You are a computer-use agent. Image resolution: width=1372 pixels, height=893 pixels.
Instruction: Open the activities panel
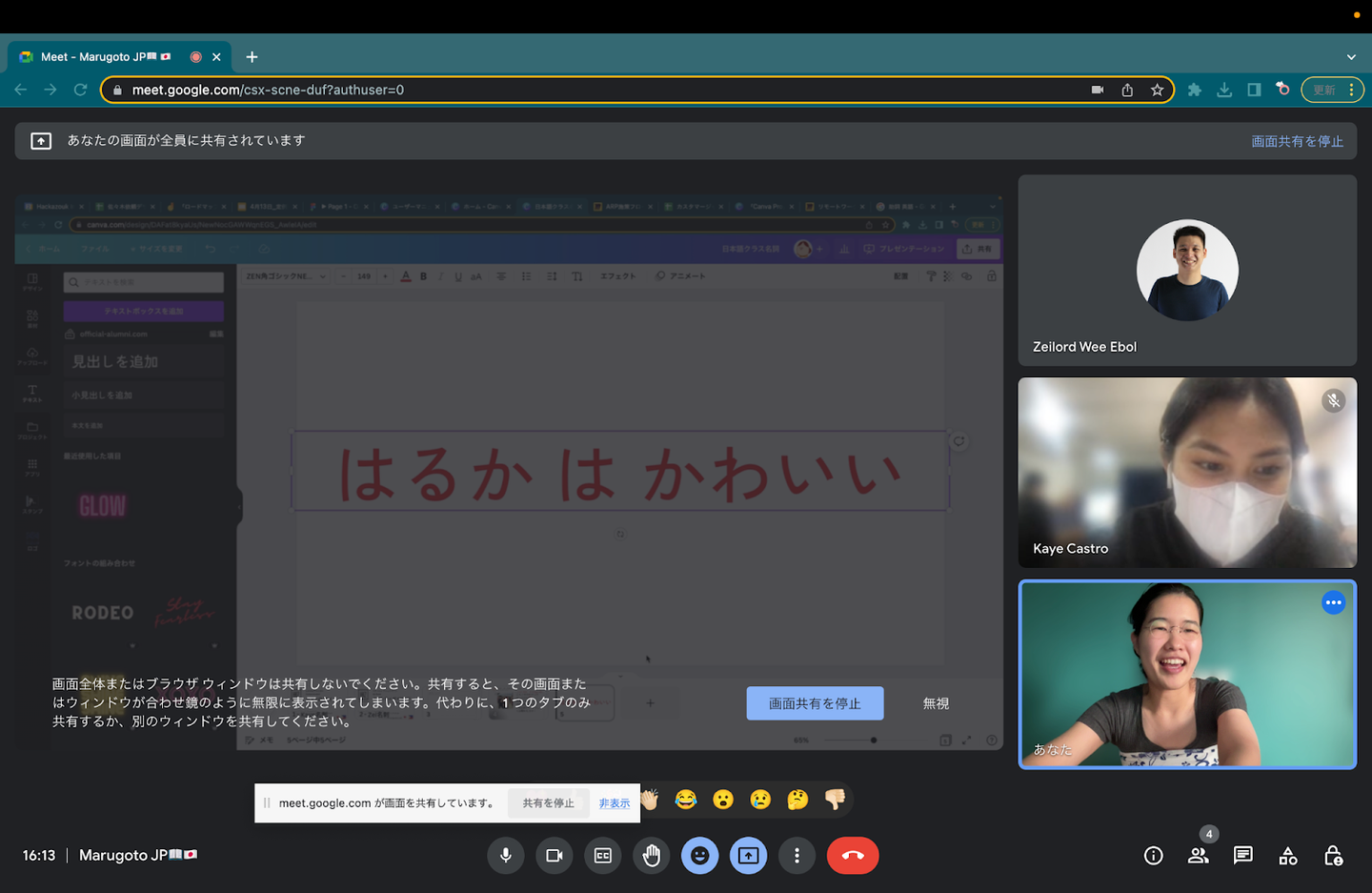[x=1288, y=856]
